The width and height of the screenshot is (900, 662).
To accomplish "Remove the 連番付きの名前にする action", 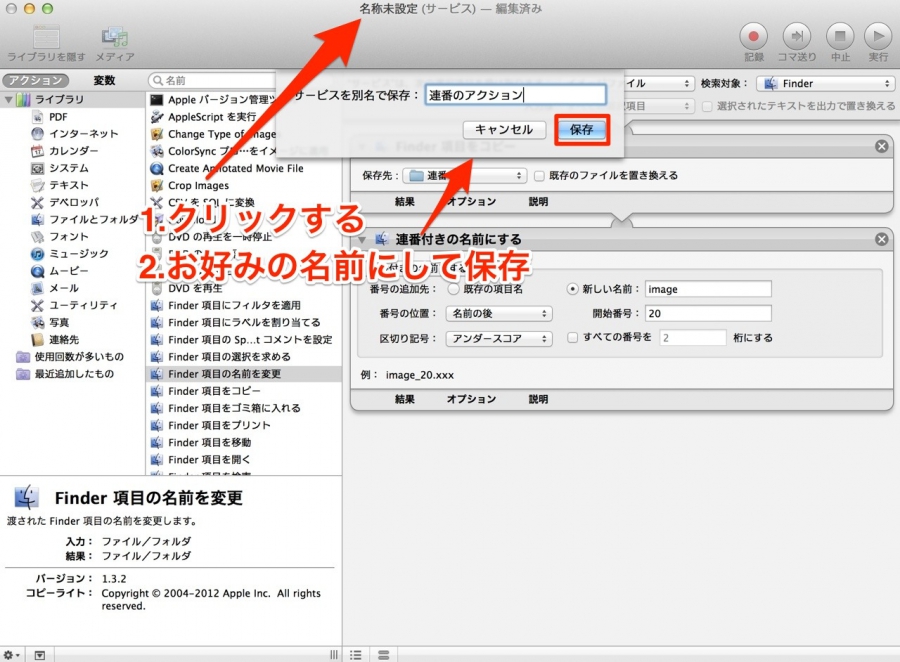I will (x=882, y=239).
